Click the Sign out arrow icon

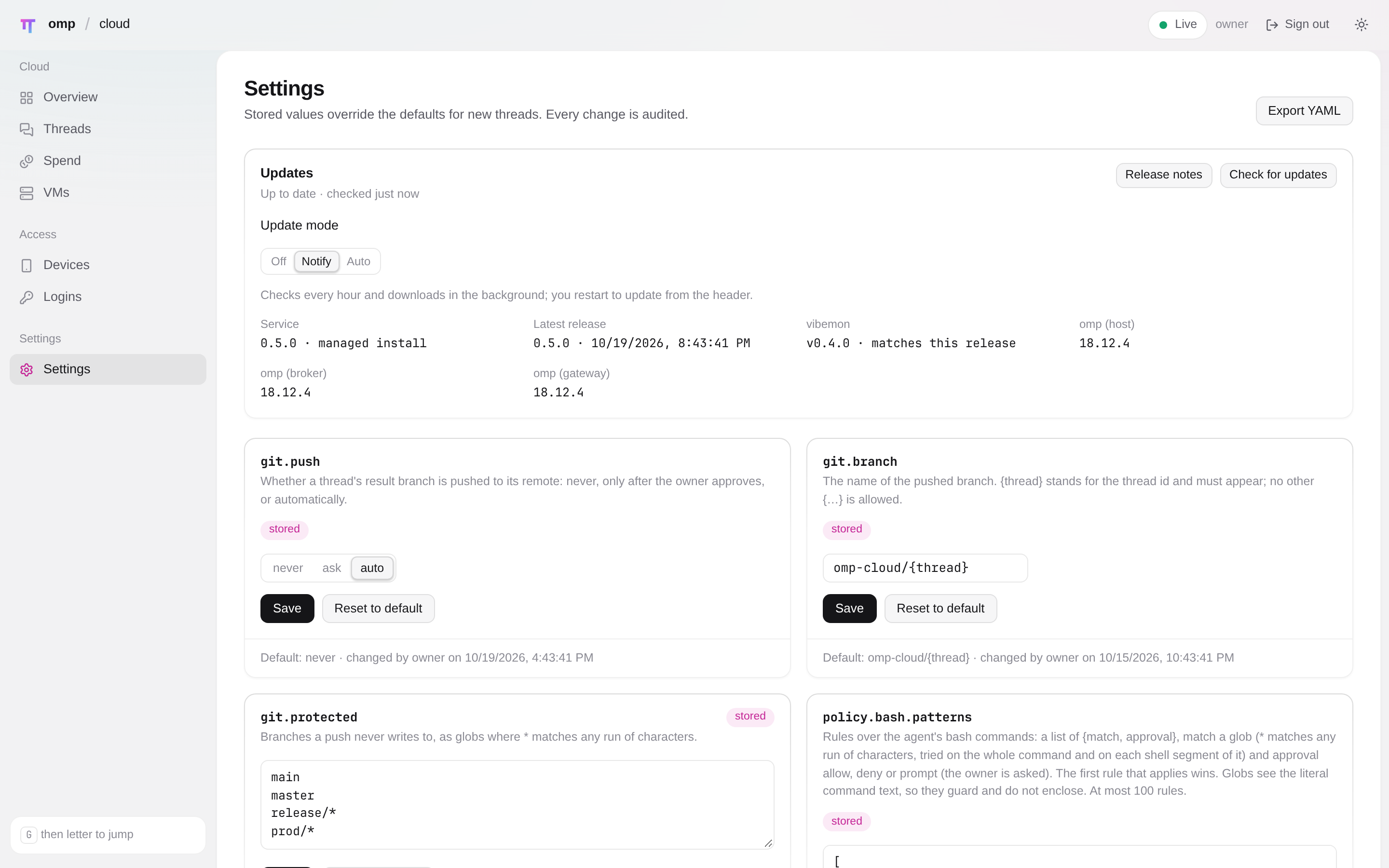[x=1272, y=25]
